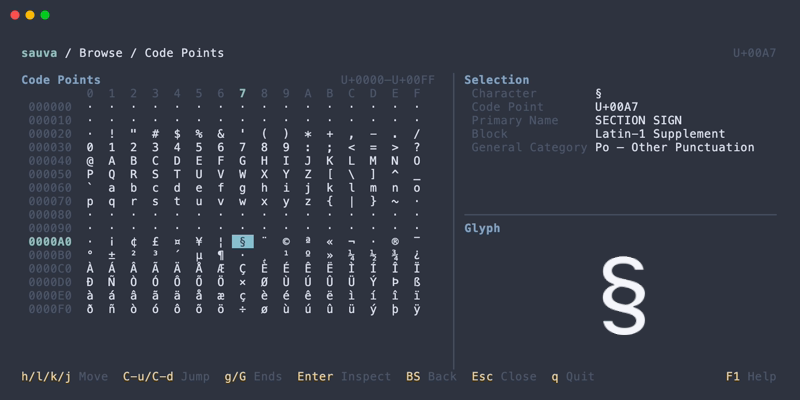Screen dimensions: 800x400
Task: Click the h/l/k/j Move hint
Action: point(64,377)
